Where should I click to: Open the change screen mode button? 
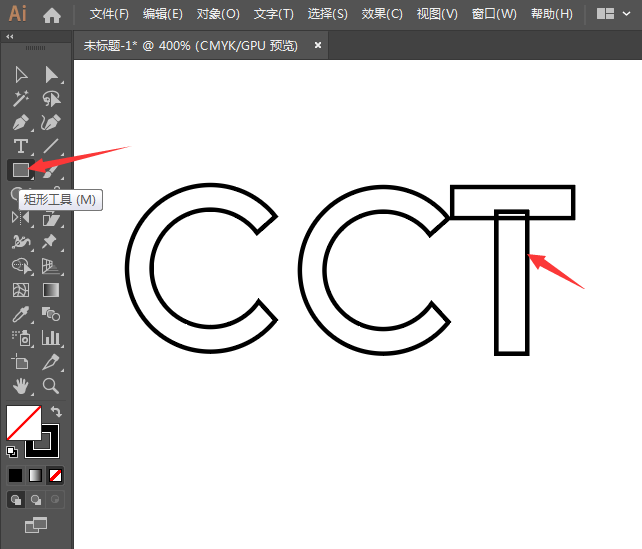(36, 525)
